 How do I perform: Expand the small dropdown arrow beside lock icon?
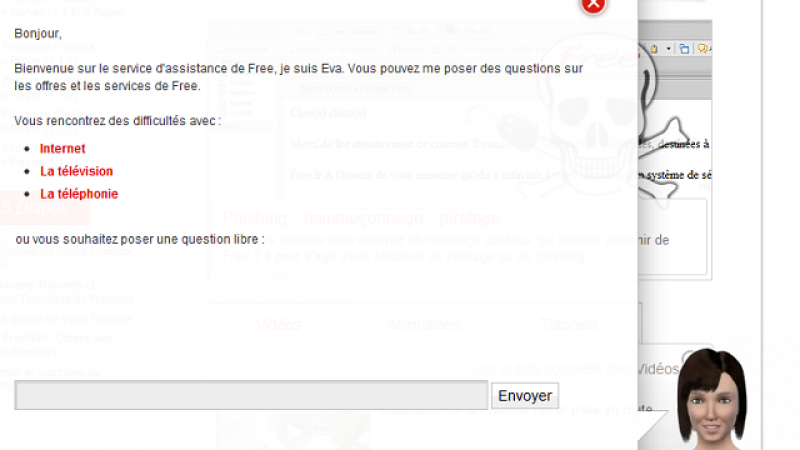pyautogui.click(x=668, y=49)
